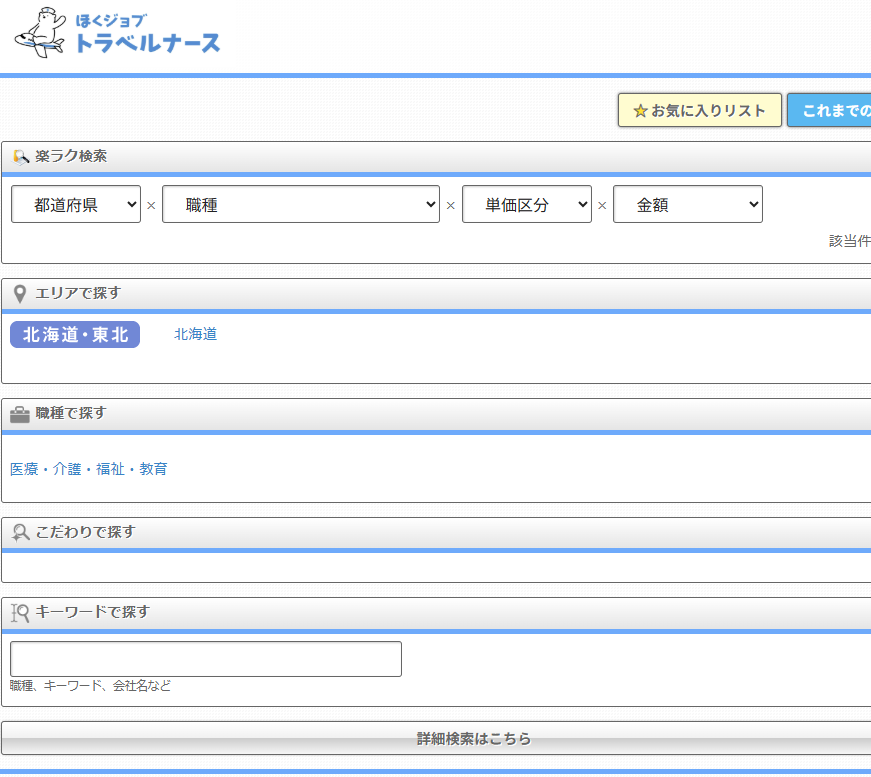Viewport: 871px width, 777px height.
Task: Click the ほくジョブ トラベルナース logo
Action: click(x=117, y=35)
